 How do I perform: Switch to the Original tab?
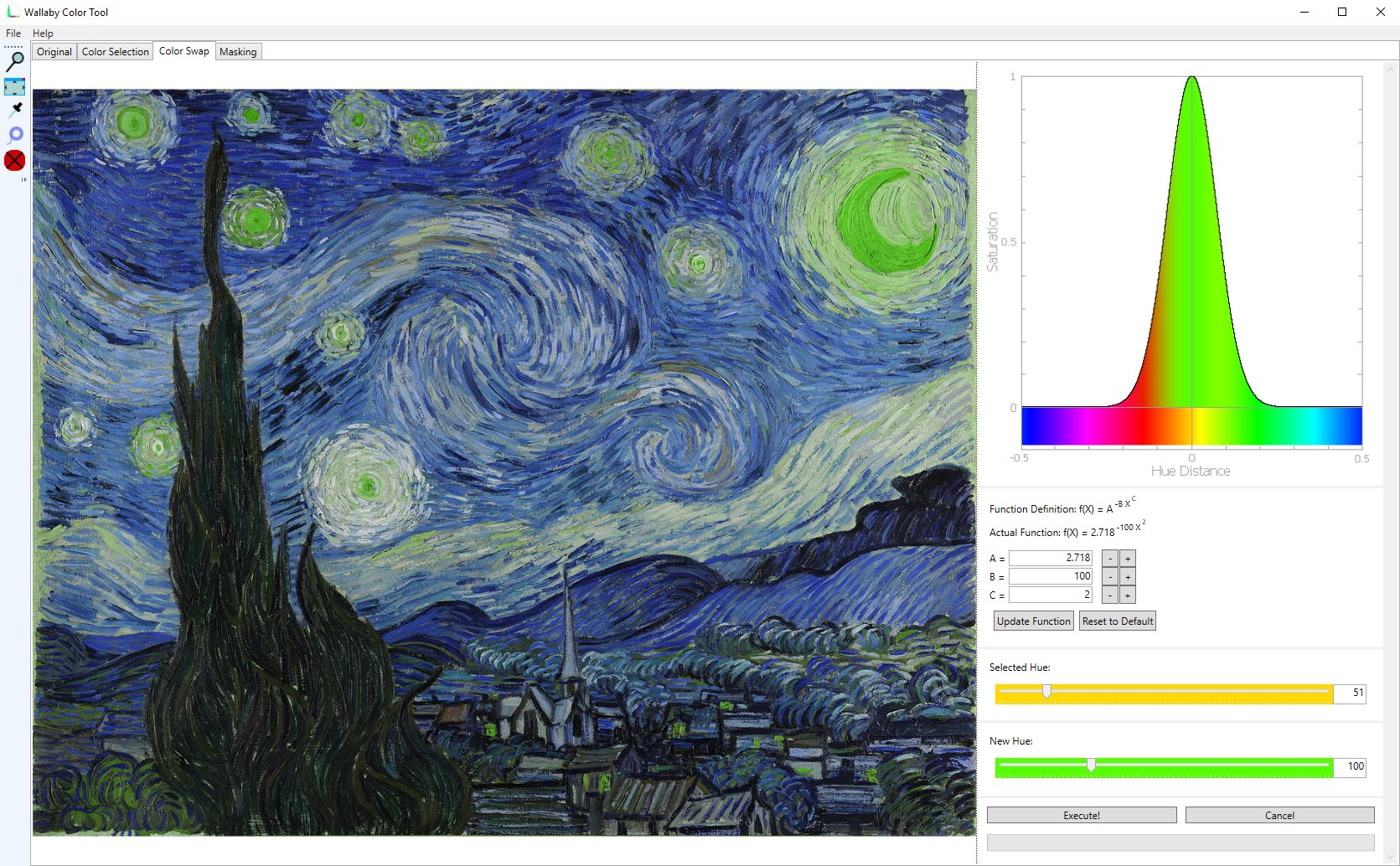(54, 52)
